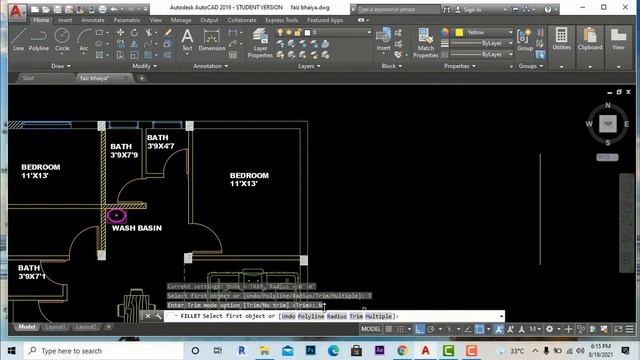Toggle the layer lock icon
This screenshot has width=640, height=360.
(298, 32)
